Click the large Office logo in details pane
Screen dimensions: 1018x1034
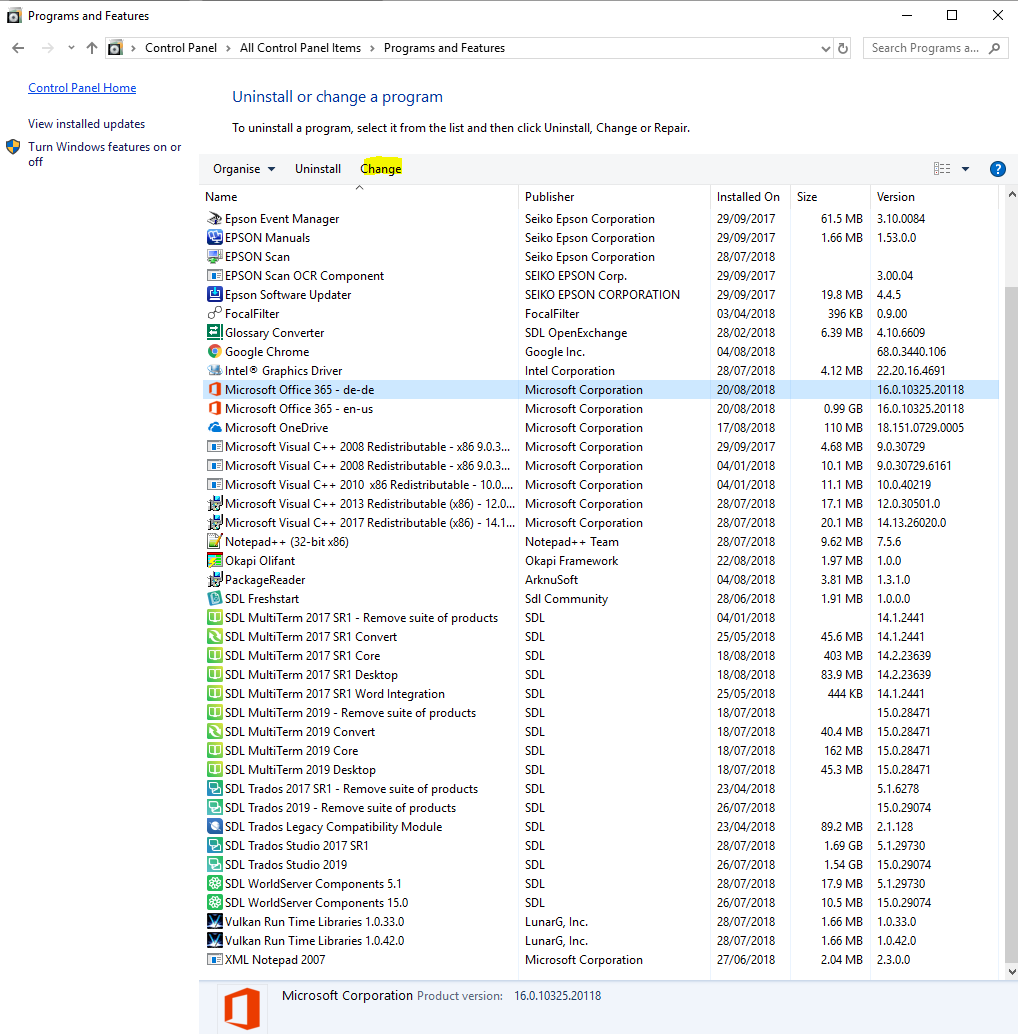point(241,1009)
